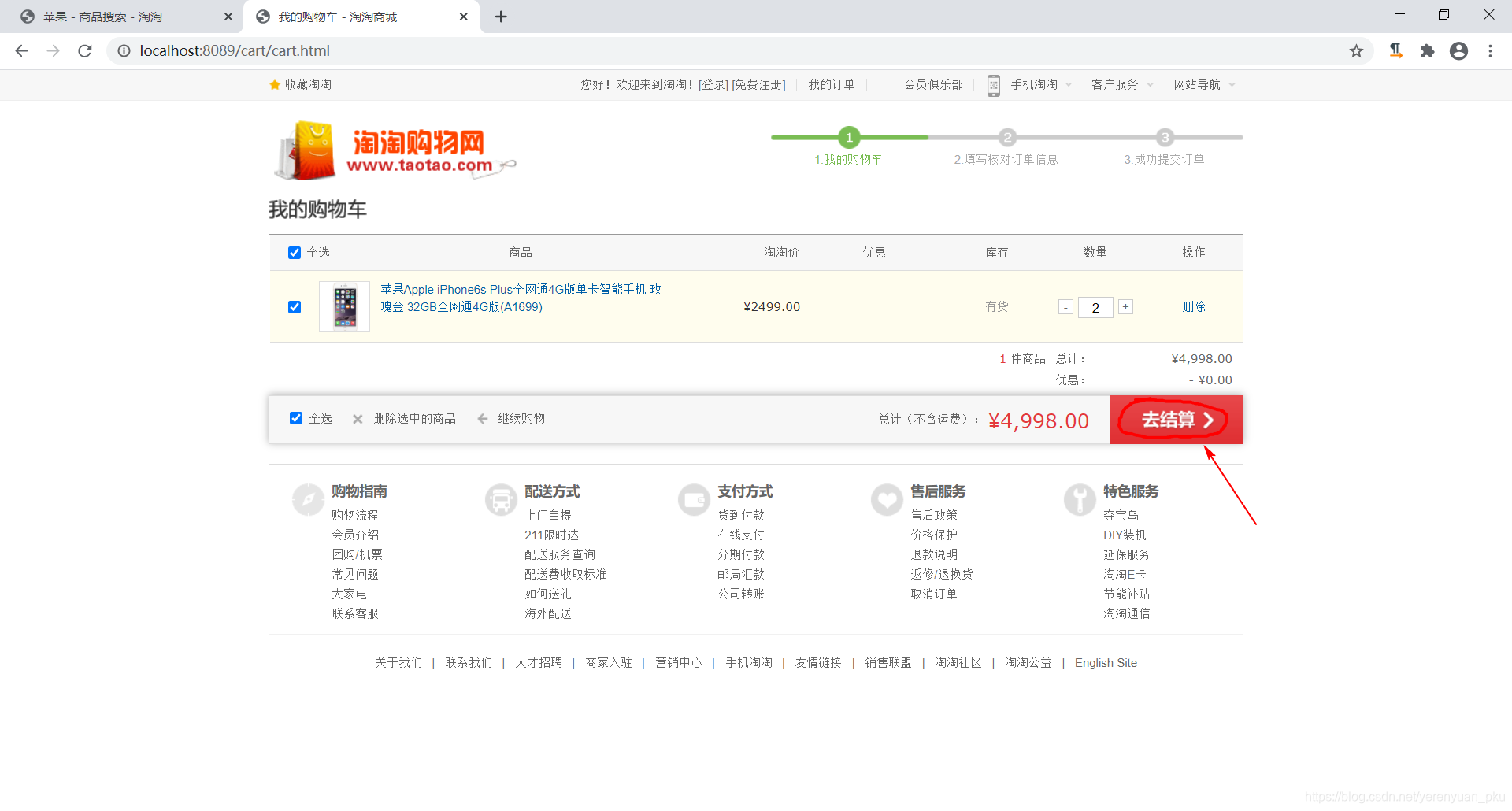Click the address bar URL
The height and width of the screenshot is (811, 1512).
pyautogui.click(x=235, y=51)
